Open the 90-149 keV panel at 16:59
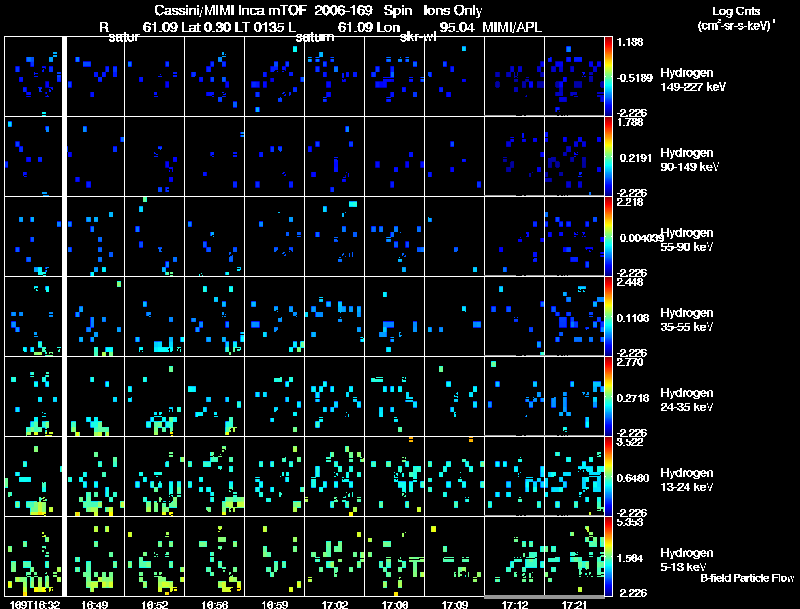800x609 pixels. pyautogui.click(x=274, y=156)
